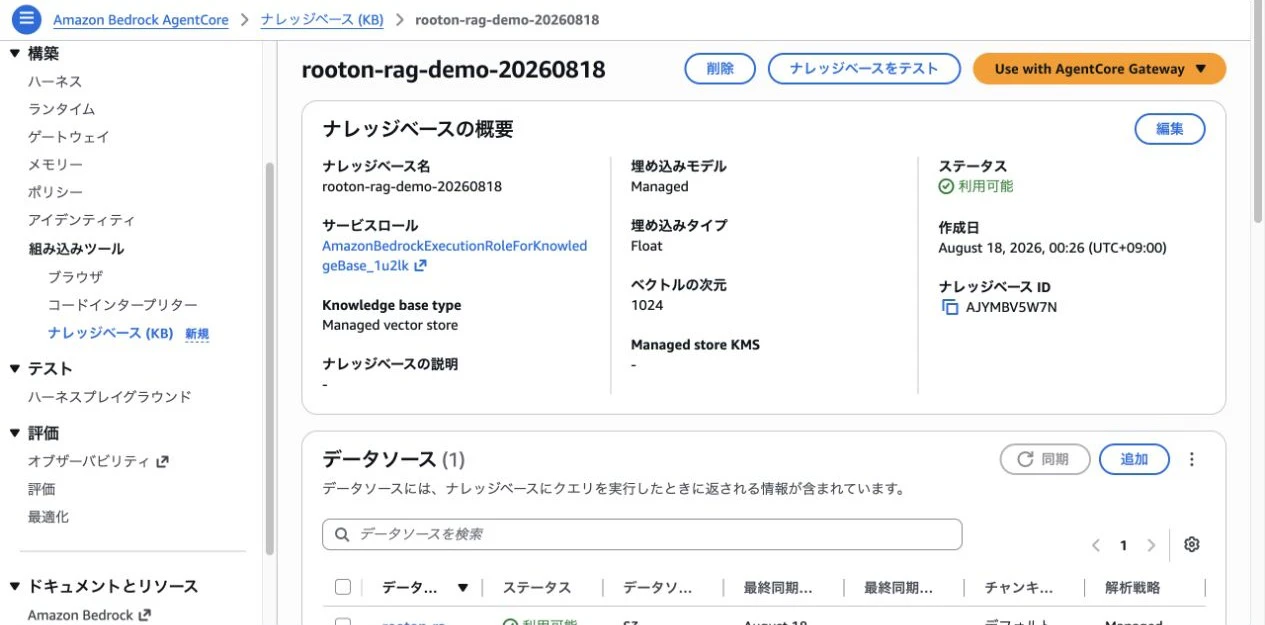Viewport: 1265px width, 625px height.
Task: Click the 編集 button in the overview
Action: coord(1170,129)
